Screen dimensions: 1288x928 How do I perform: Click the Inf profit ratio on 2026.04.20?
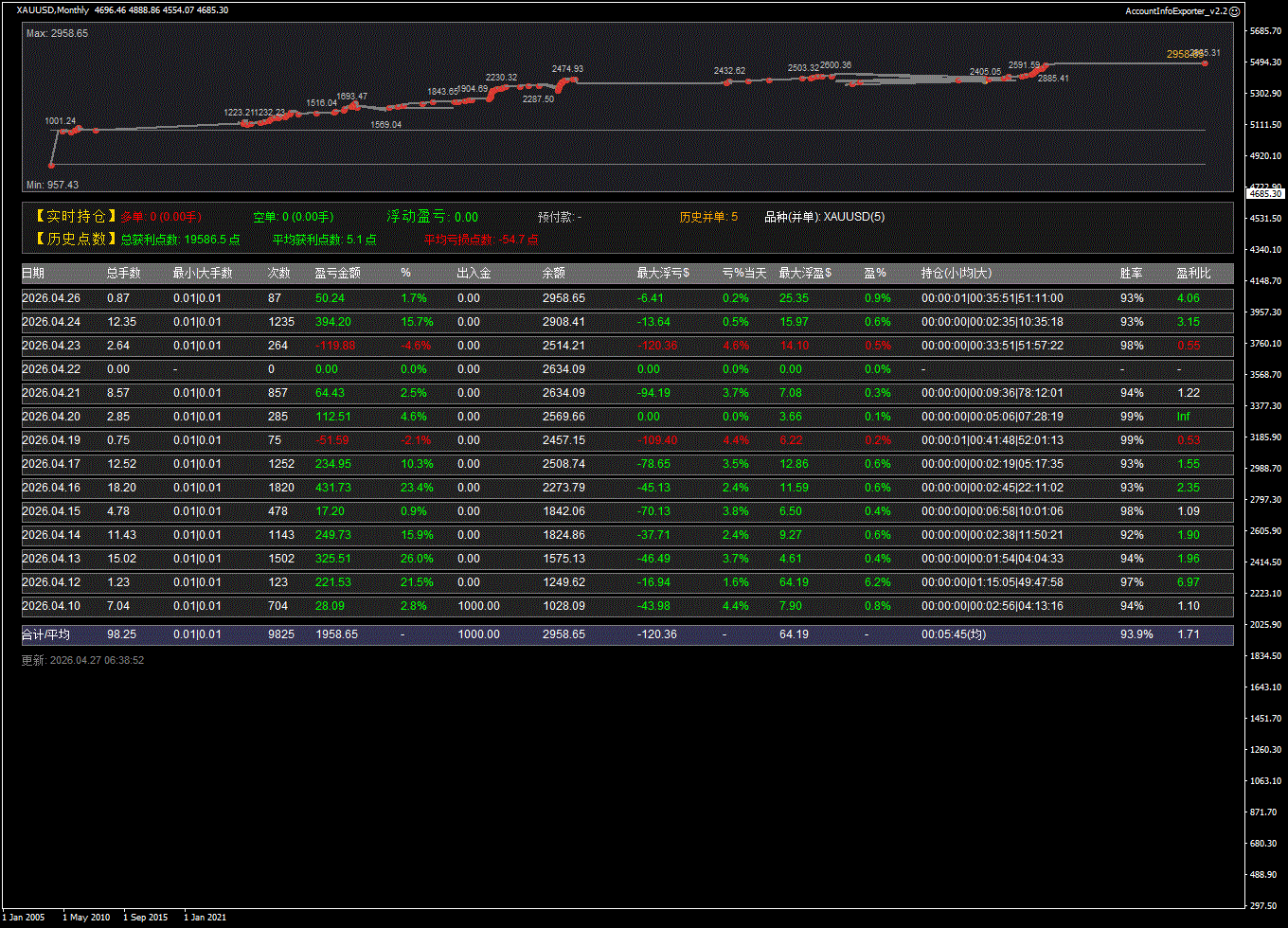pos(1184,417)
